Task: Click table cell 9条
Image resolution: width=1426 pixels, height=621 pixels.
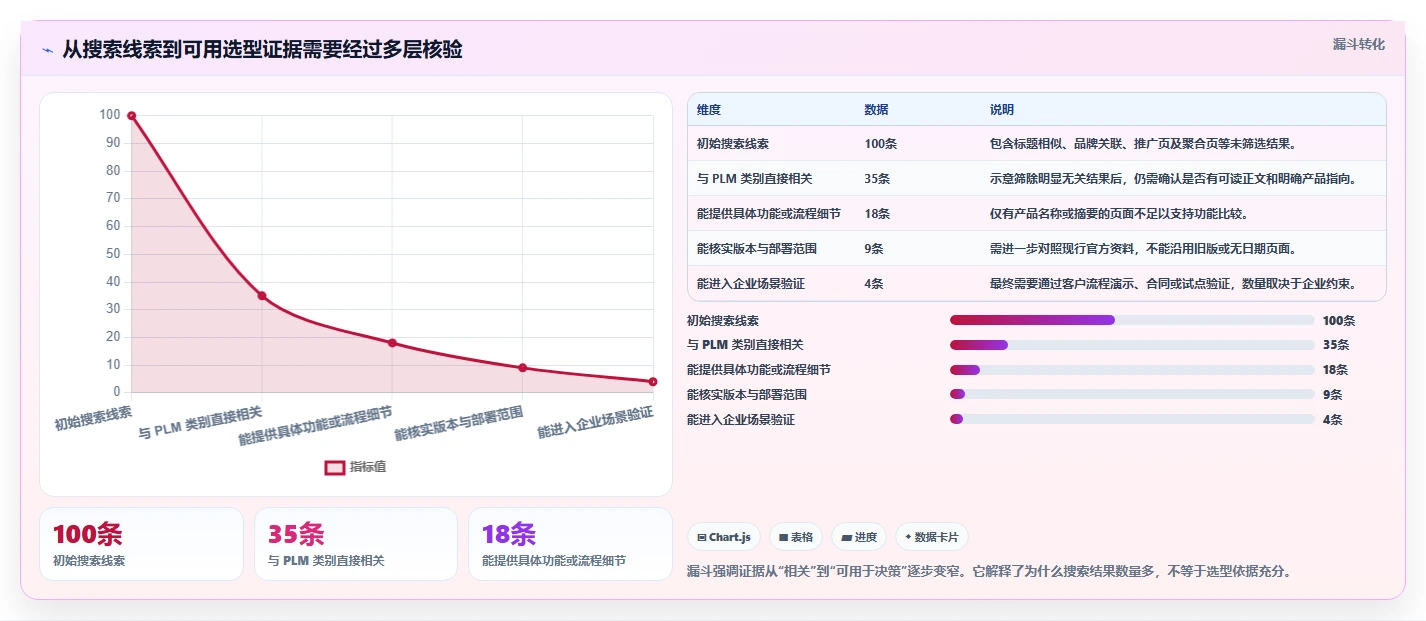Action: click(874, 249)
